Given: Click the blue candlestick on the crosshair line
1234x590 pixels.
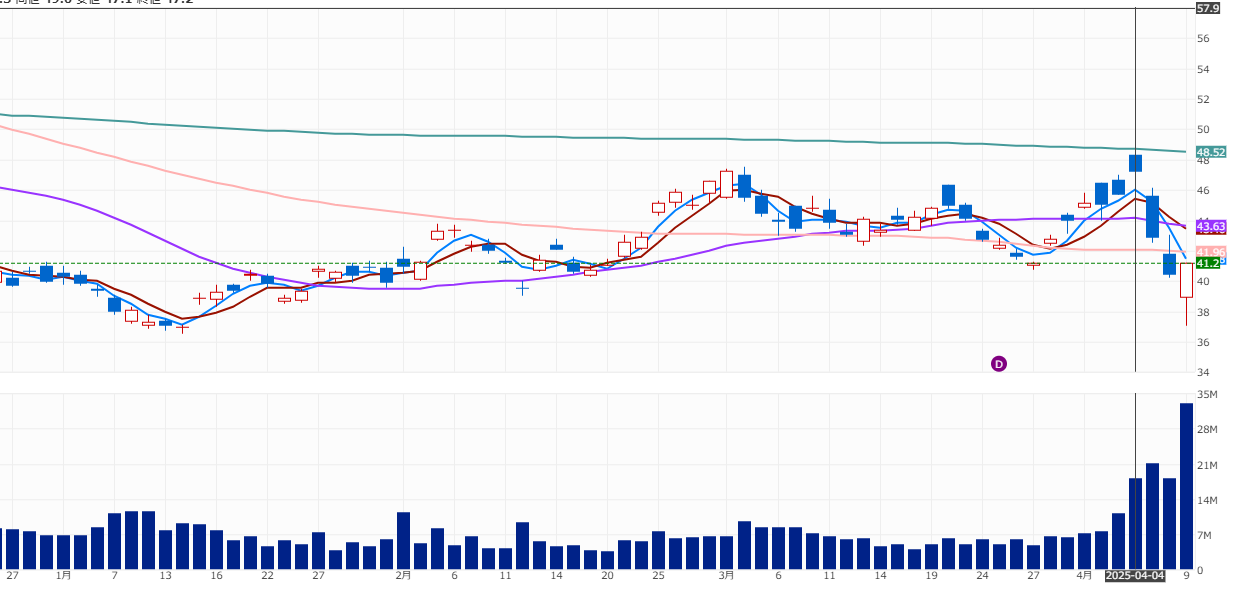Looking at the screenshot, I should [x=1135, y=163].
